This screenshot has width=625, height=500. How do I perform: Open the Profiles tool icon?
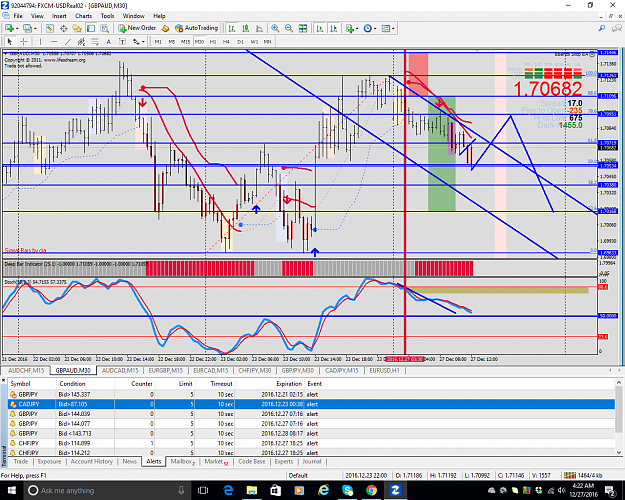coord(27,28)
